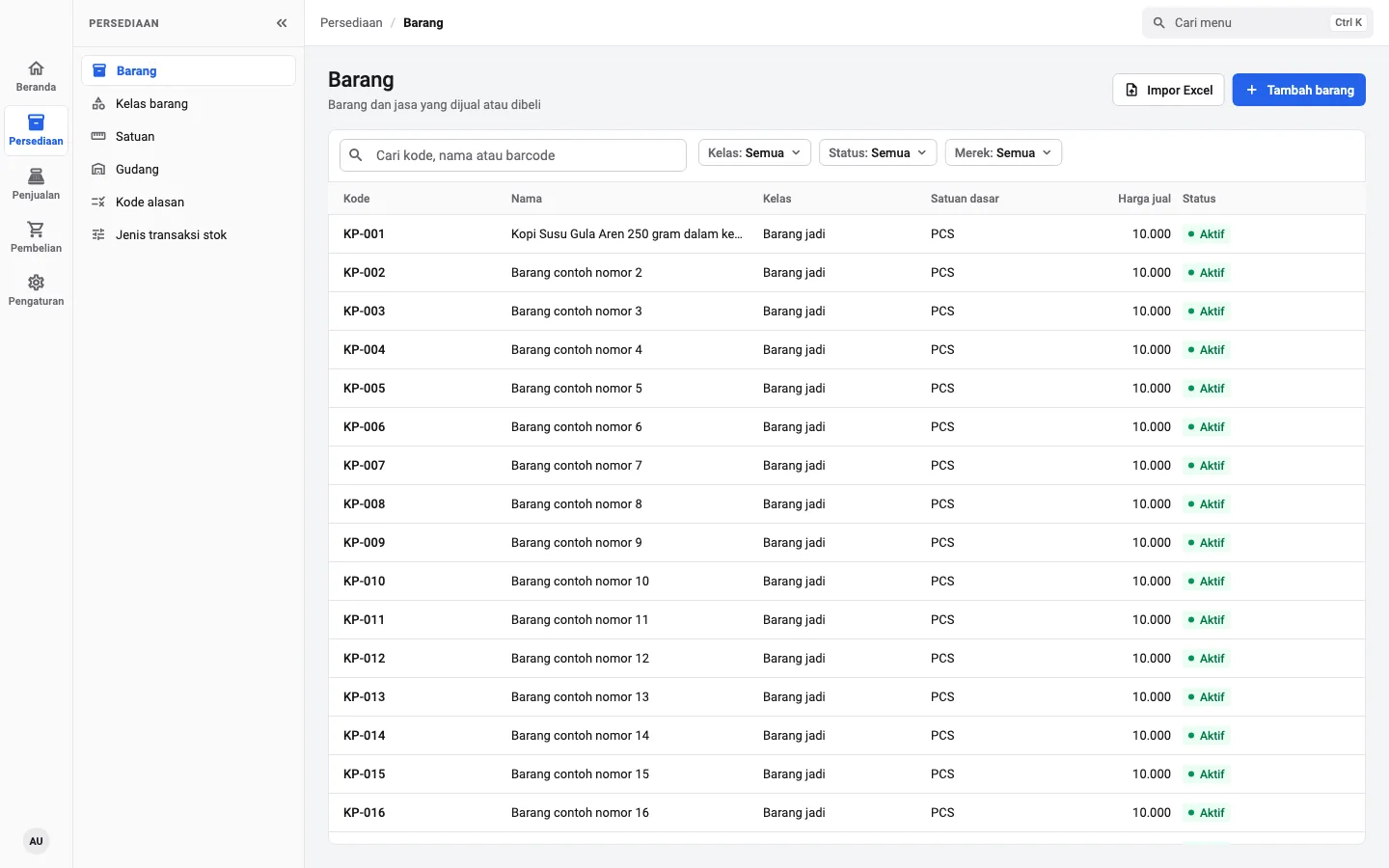
Task: Open the Satuan menu item
Action: point(188,137)
